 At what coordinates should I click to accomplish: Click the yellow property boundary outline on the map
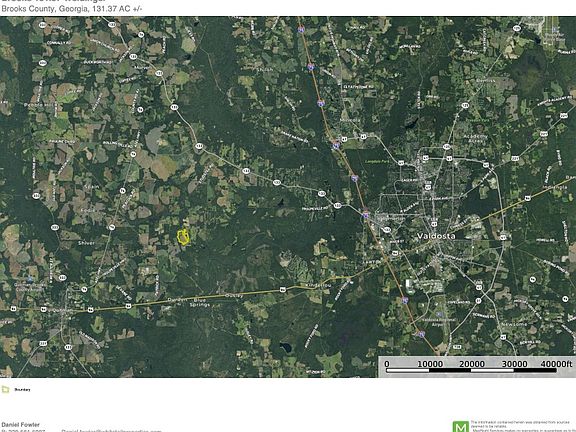coord(183,237)
